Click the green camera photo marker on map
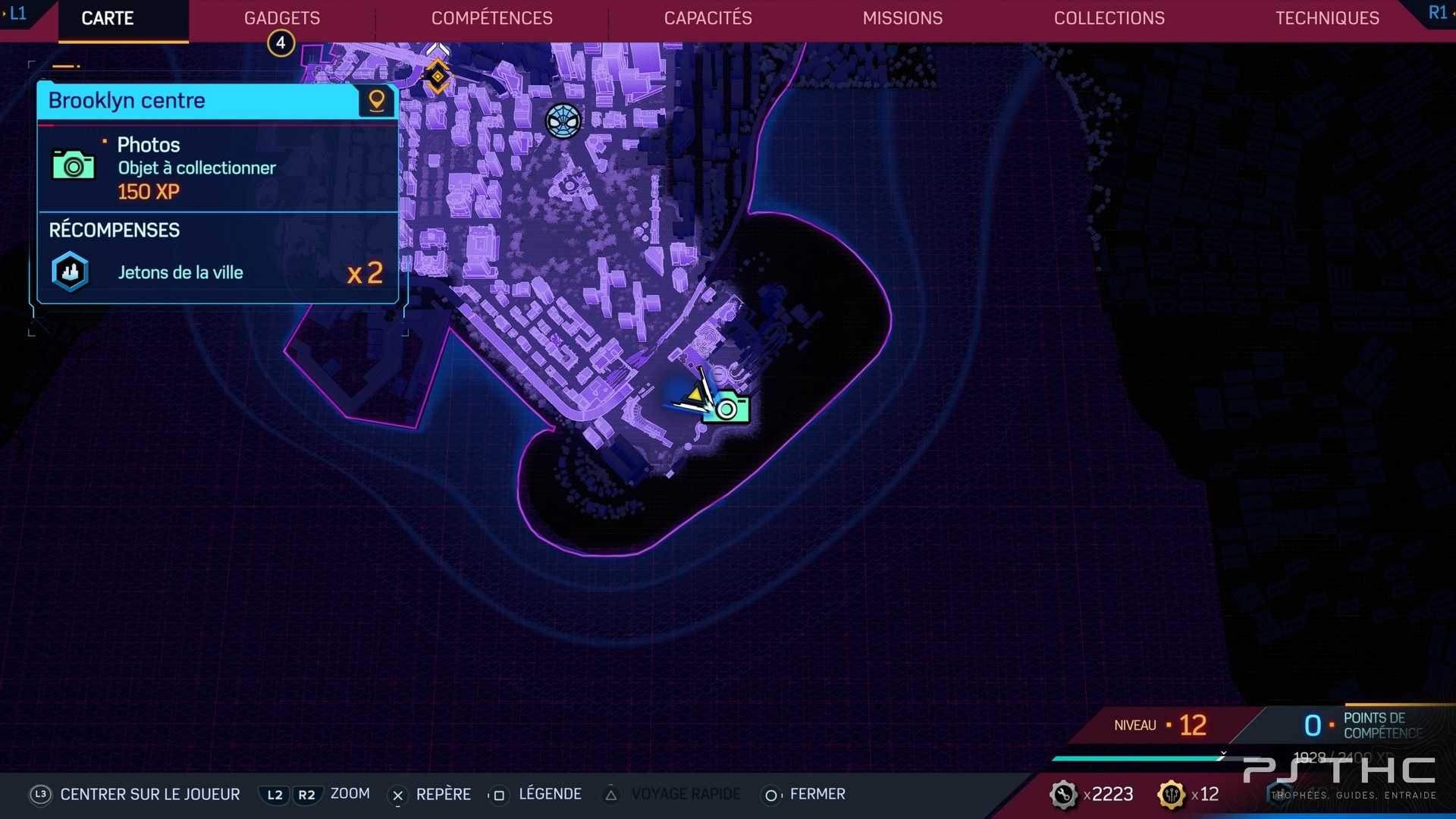The image size is (1456, 819). pos(727,409)
